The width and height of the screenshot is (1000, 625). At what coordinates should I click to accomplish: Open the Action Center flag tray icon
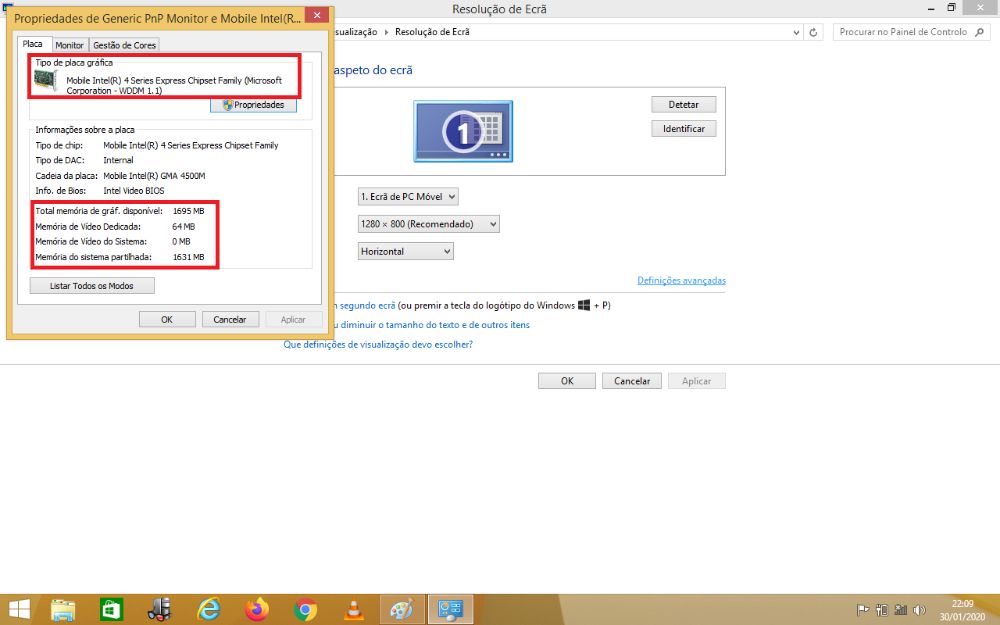coord(862,610)
